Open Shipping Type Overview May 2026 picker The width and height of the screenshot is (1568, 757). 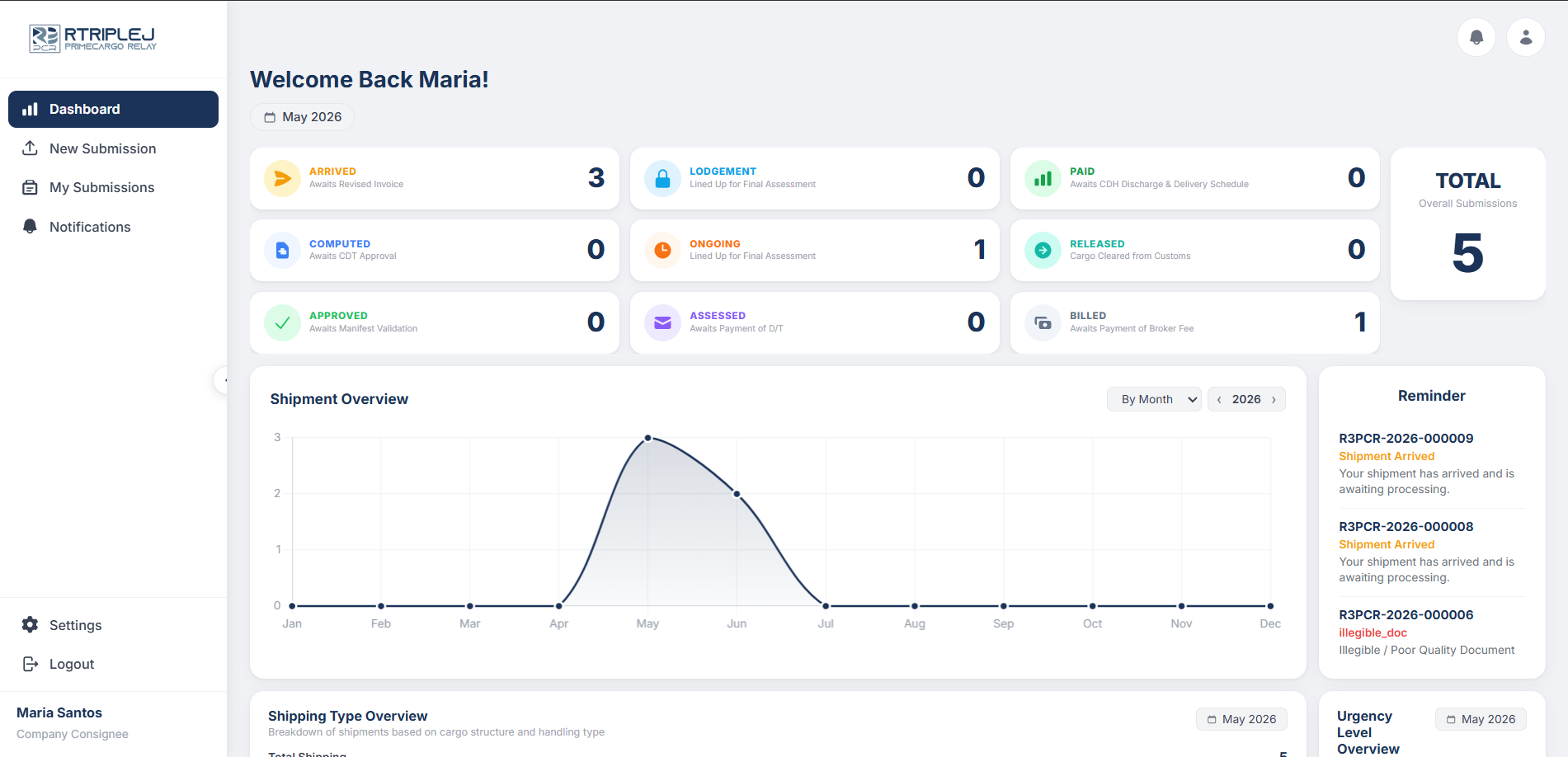coord(1241,719)
